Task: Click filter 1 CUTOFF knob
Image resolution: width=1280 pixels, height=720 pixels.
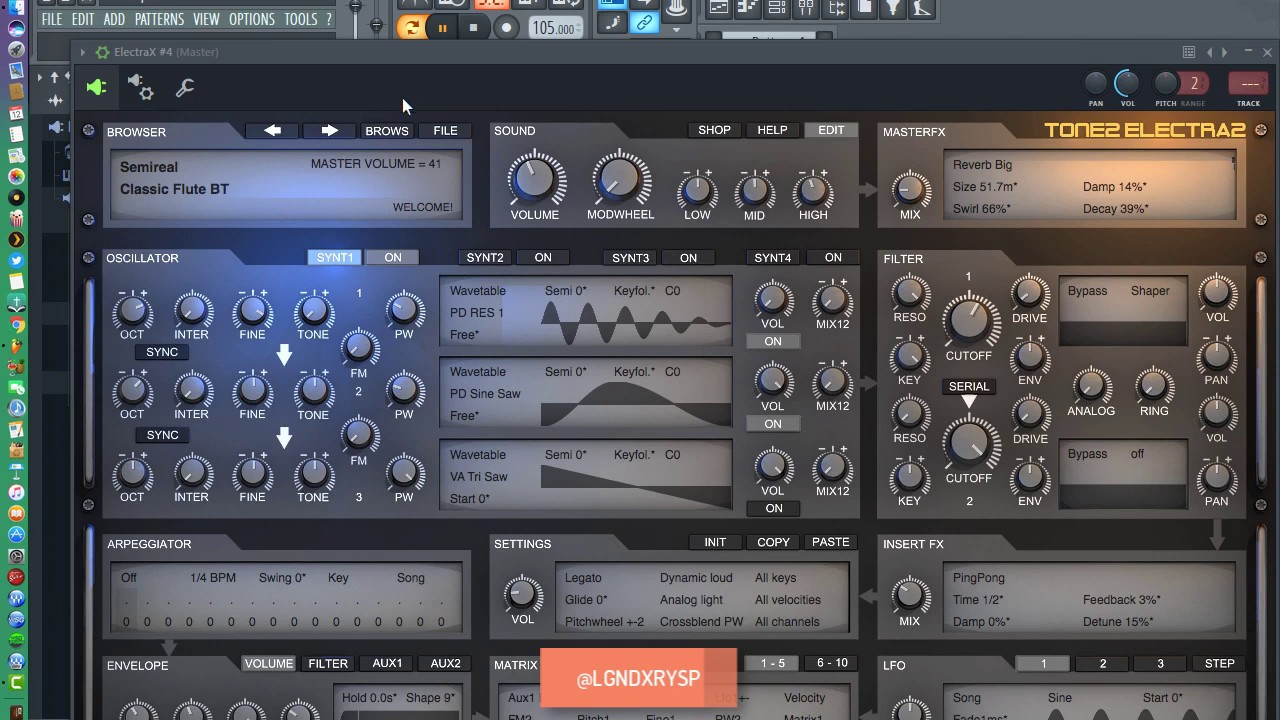Action: point(968,318)
